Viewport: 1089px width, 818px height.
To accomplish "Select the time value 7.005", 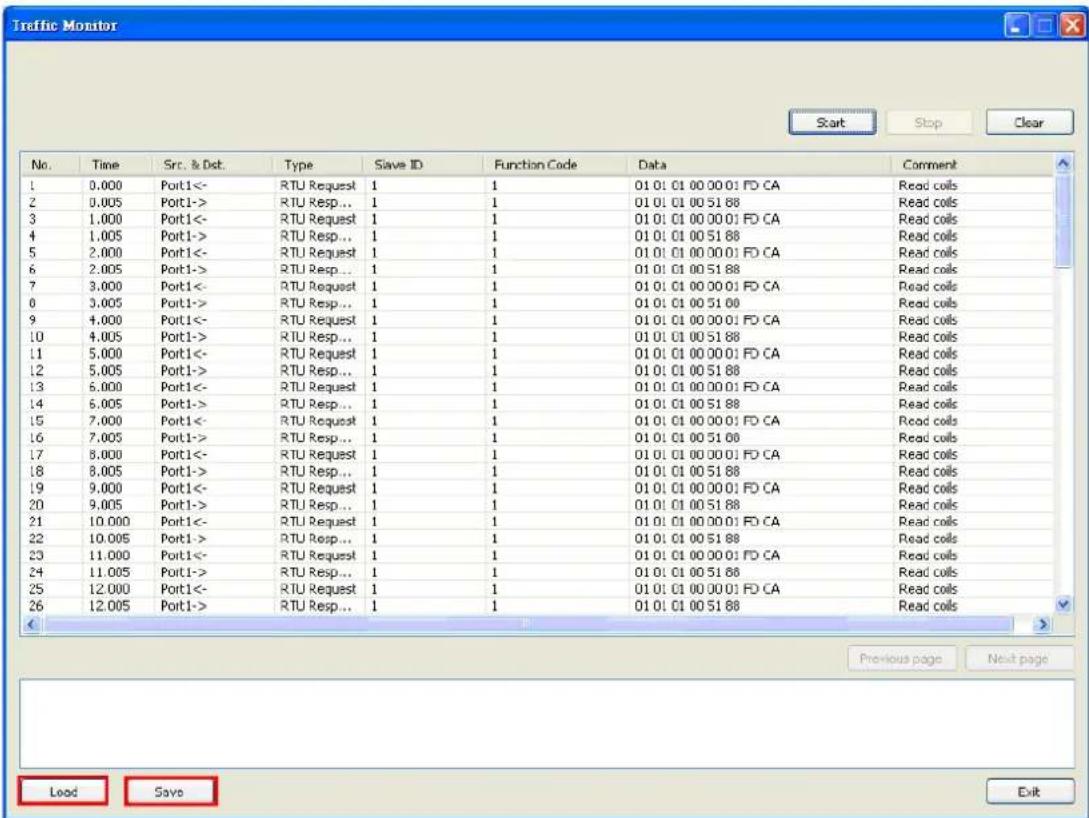I will (106, 438).
